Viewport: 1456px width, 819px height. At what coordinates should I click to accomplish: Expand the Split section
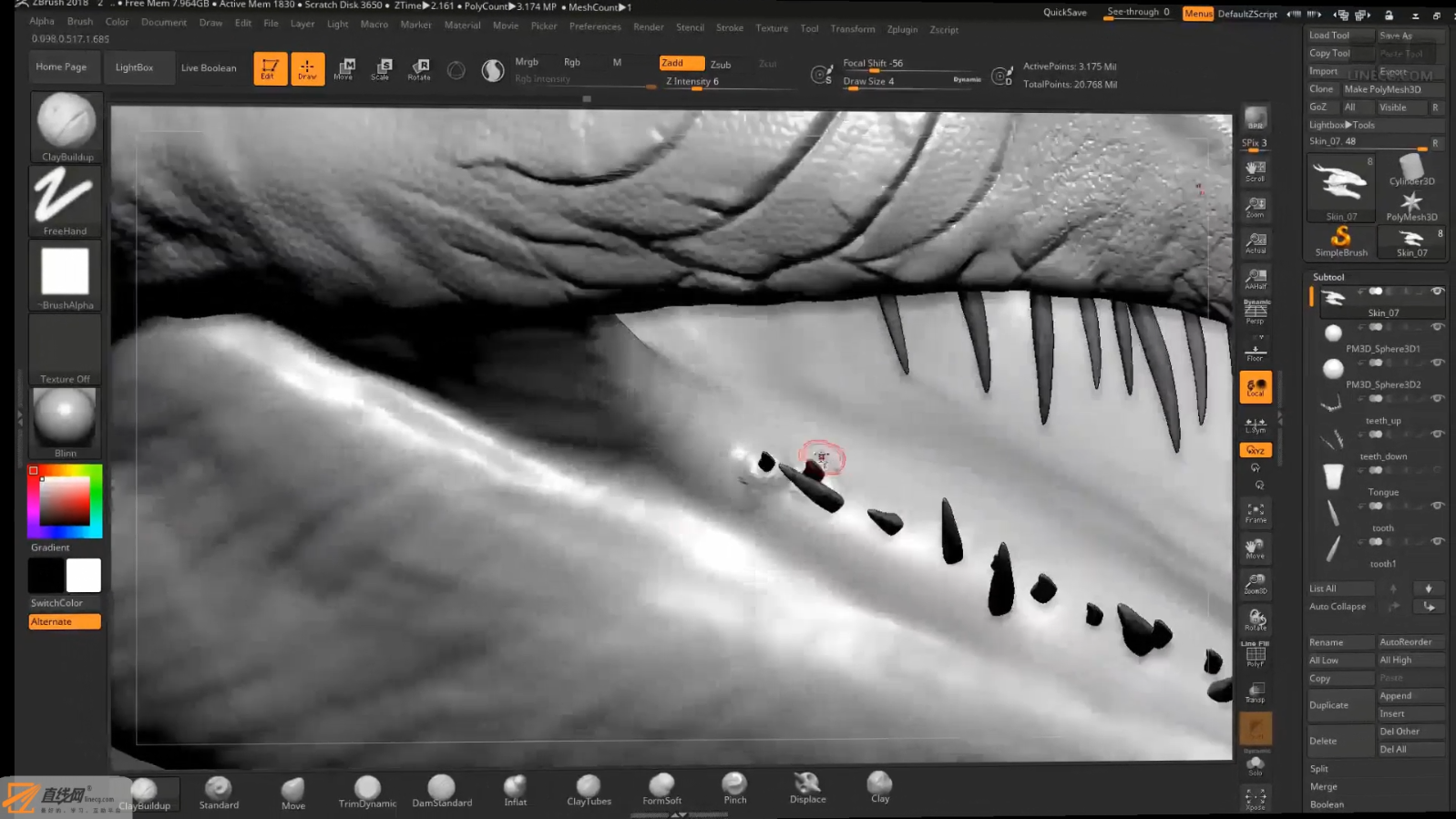(x=1319, y=769)
